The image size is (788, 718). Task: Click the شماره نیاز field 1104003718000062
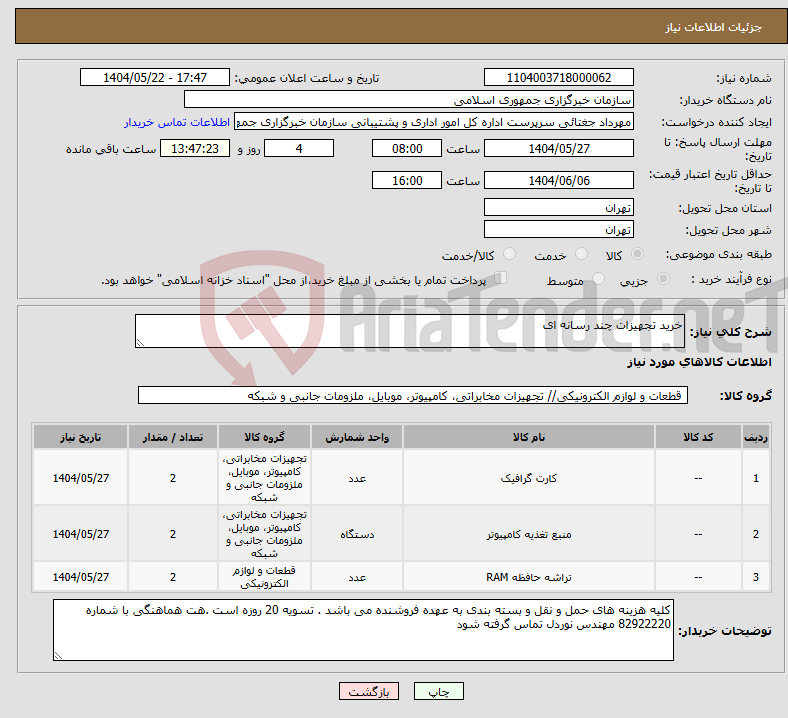tap(558, 77)
